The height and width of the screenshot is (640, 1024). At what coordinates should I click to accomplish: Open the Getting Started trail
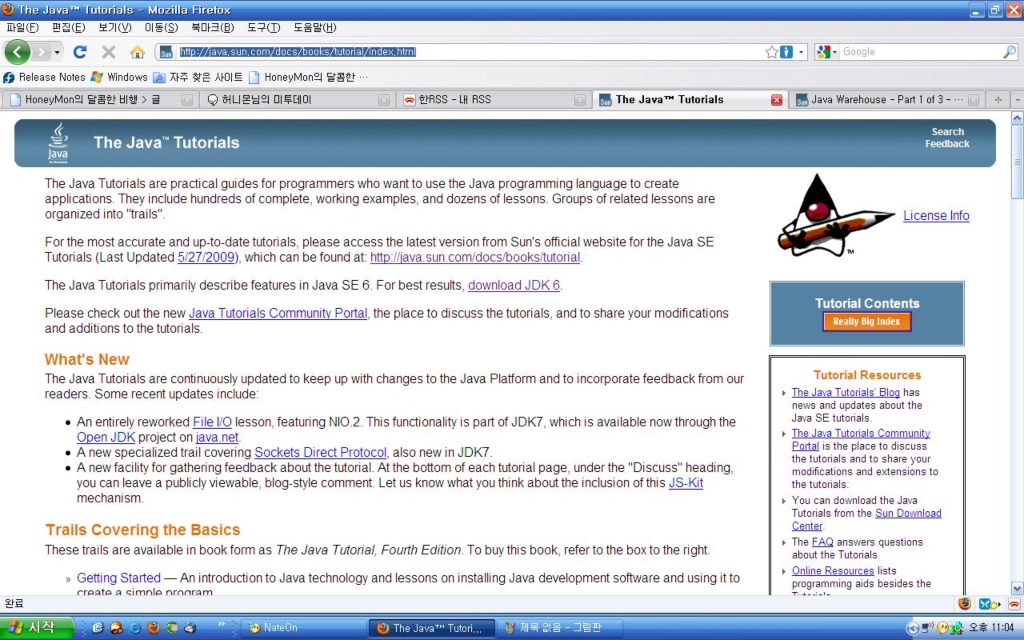pyautogui.click(x=118, y=578)
